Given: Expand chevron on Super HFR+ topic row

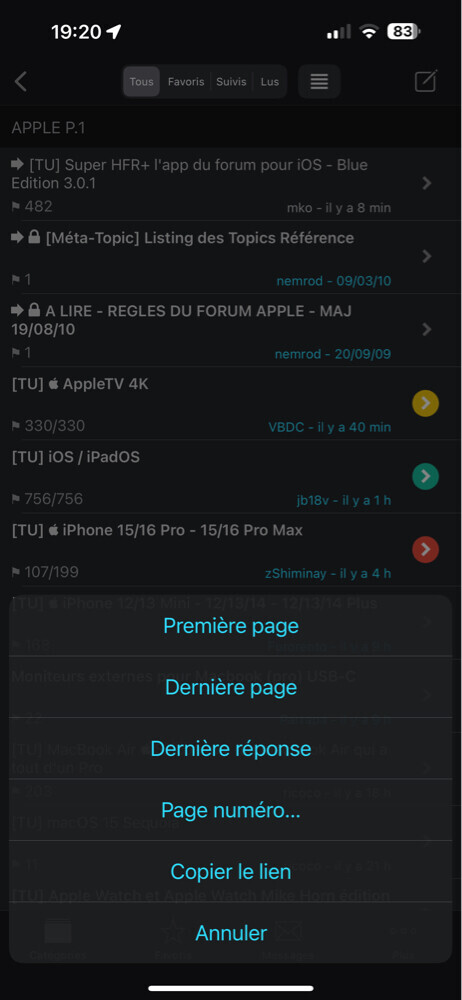Looking at the screenshot, I should 427,184.
